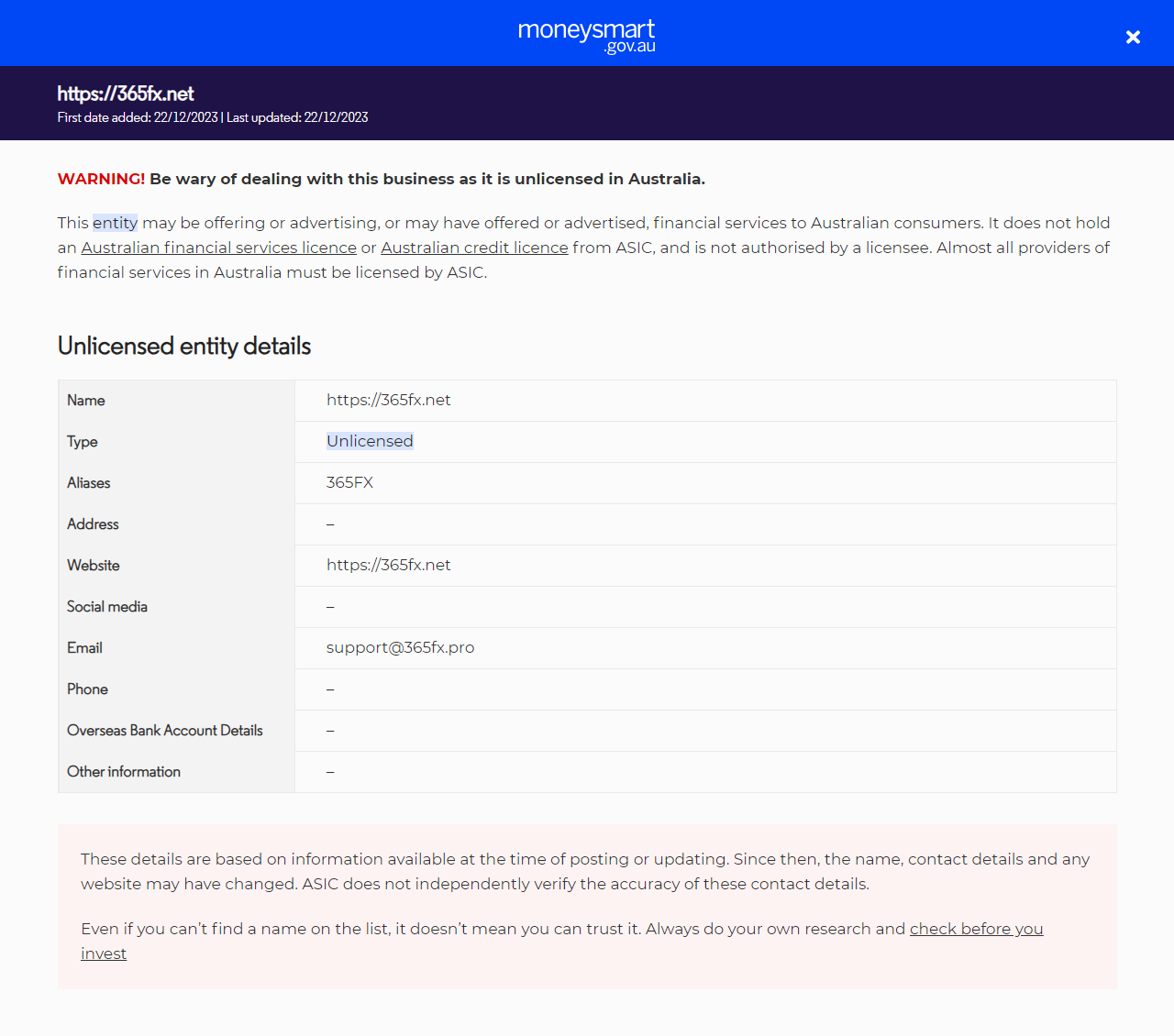Image resolution: width=1174 pixels, height=1036 pixels.
Task: Close the warning dialog with X
Action: 1133,37
